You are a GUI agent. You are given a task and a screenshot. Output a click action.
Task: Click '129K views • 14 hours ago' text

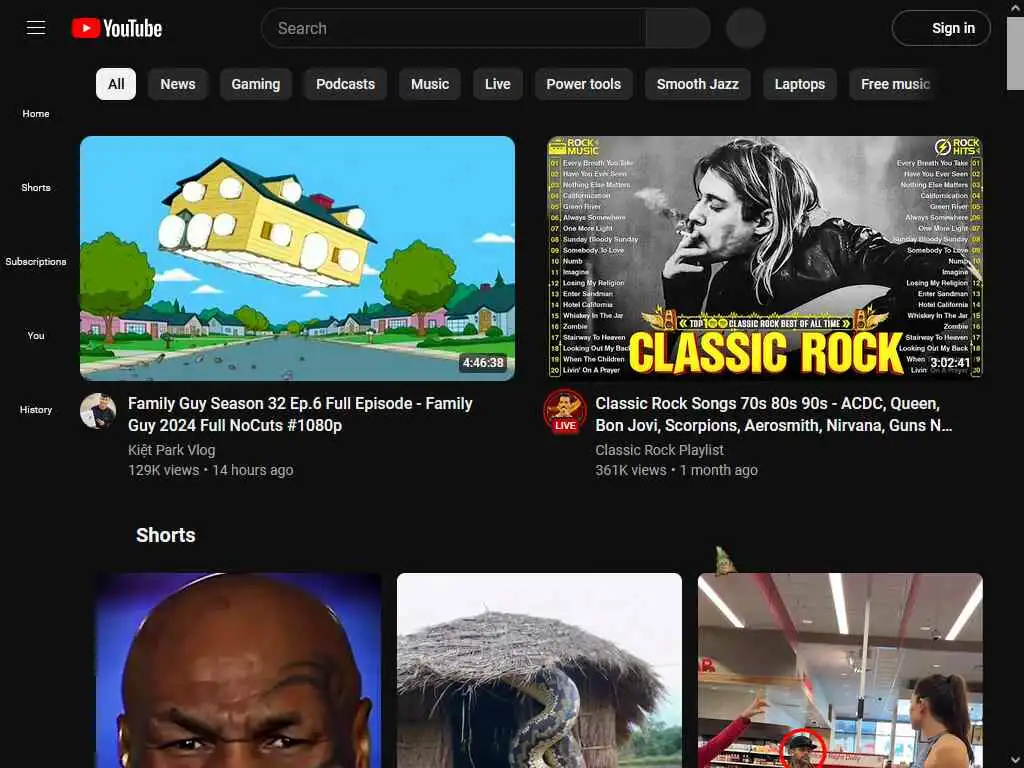[210, 470]
